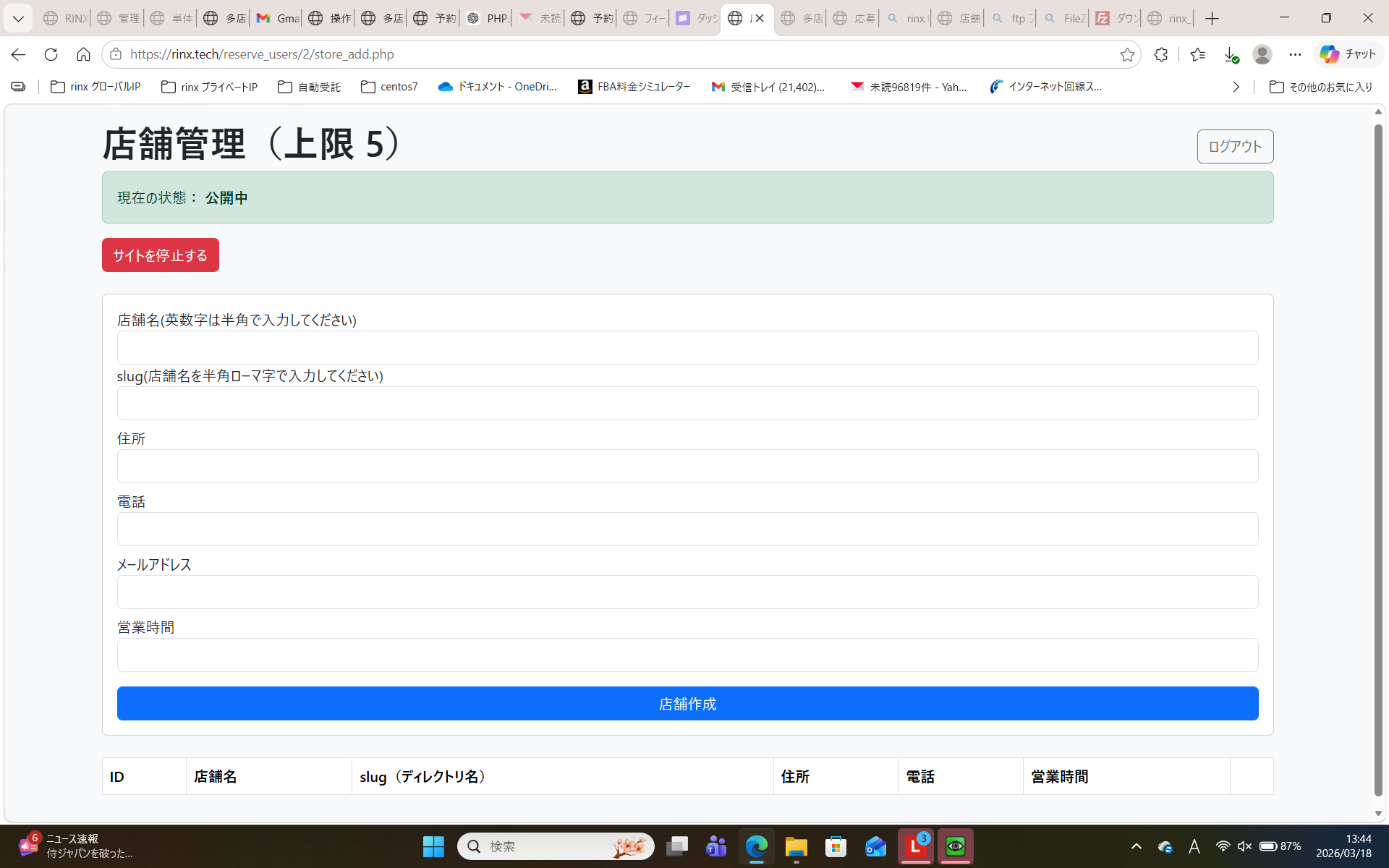The height and width of the screenshot is (868, 1389).
Task: Refresh the current page
Action: tap(51, 54)
